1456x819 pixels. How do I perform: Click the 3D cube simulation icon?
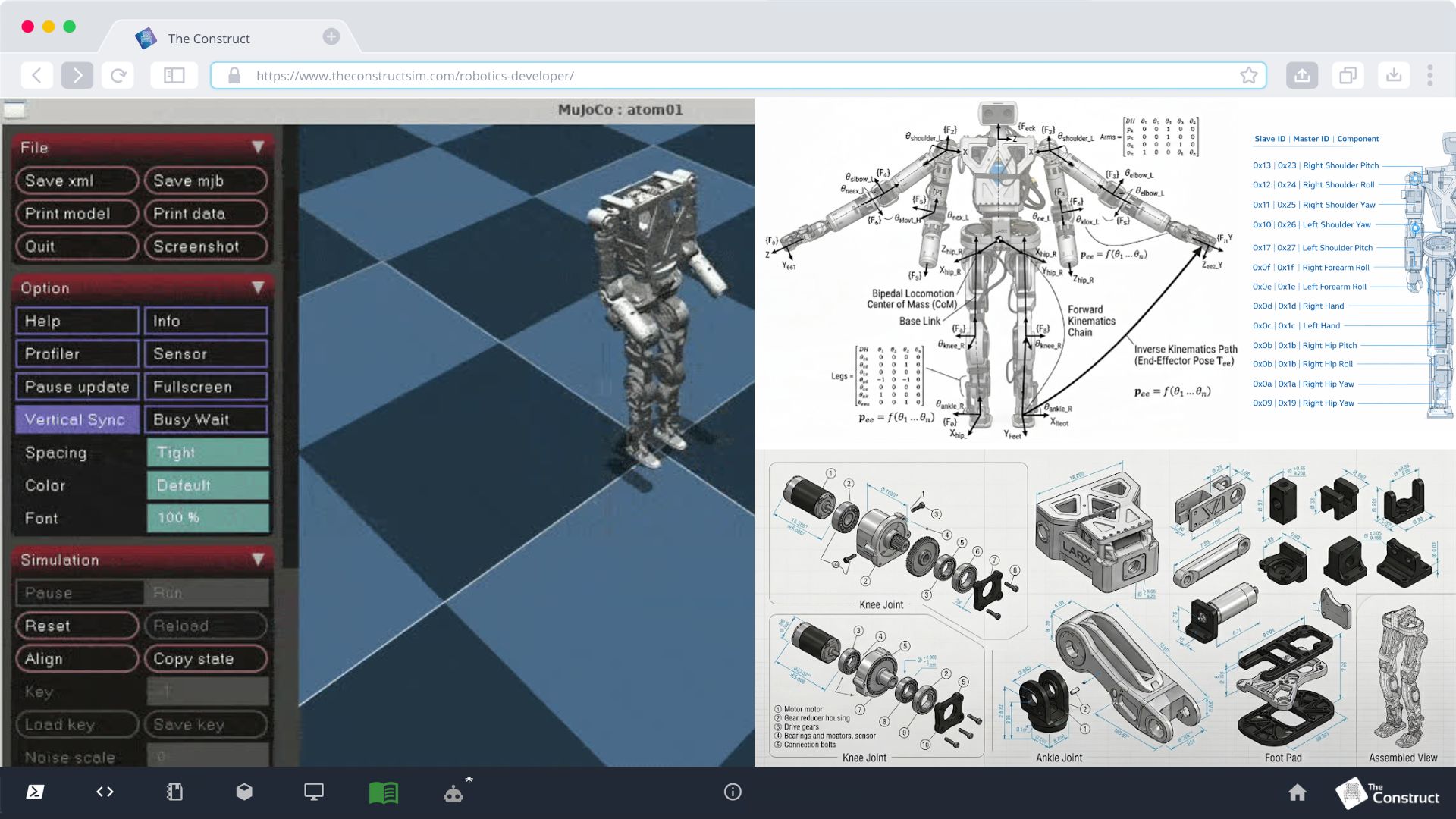[x=244, y=792]
